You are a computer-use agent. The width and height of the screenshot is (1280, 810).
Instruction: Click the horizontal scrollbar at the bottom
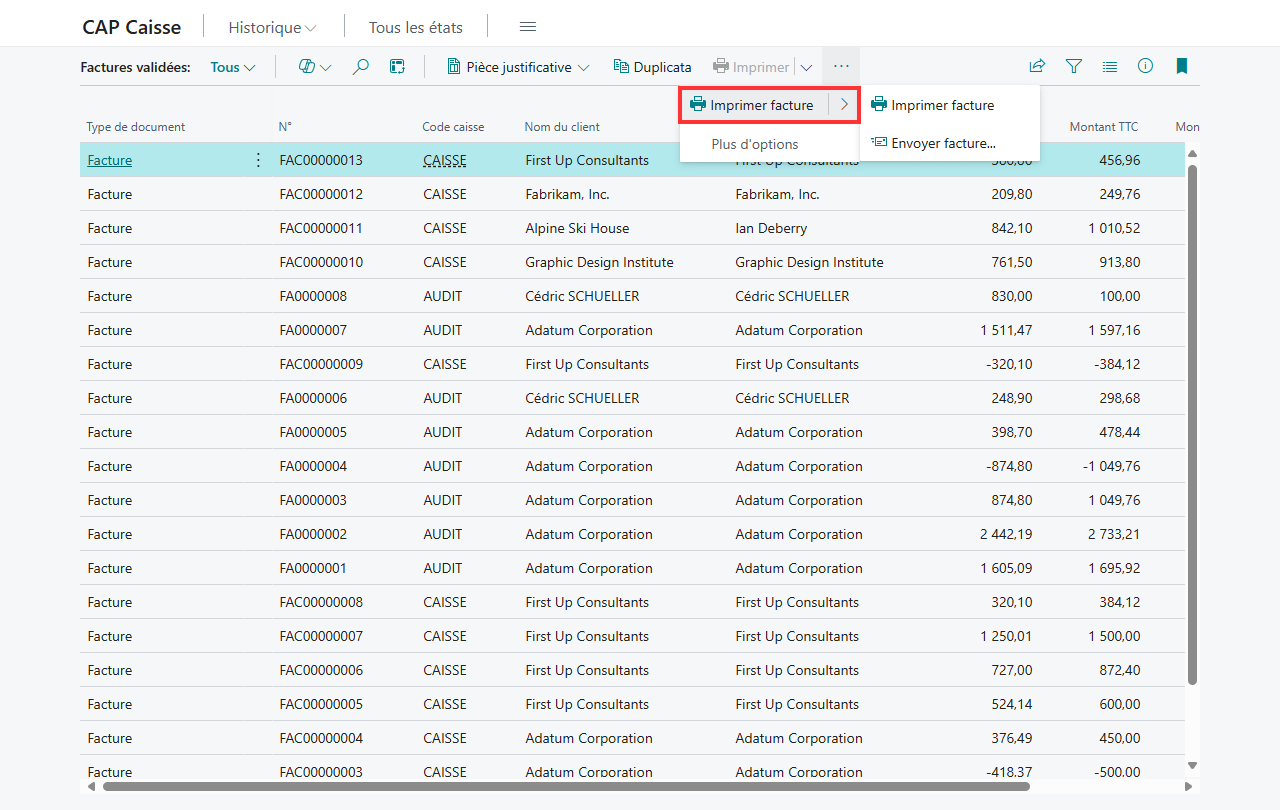[x=566, y=786]
